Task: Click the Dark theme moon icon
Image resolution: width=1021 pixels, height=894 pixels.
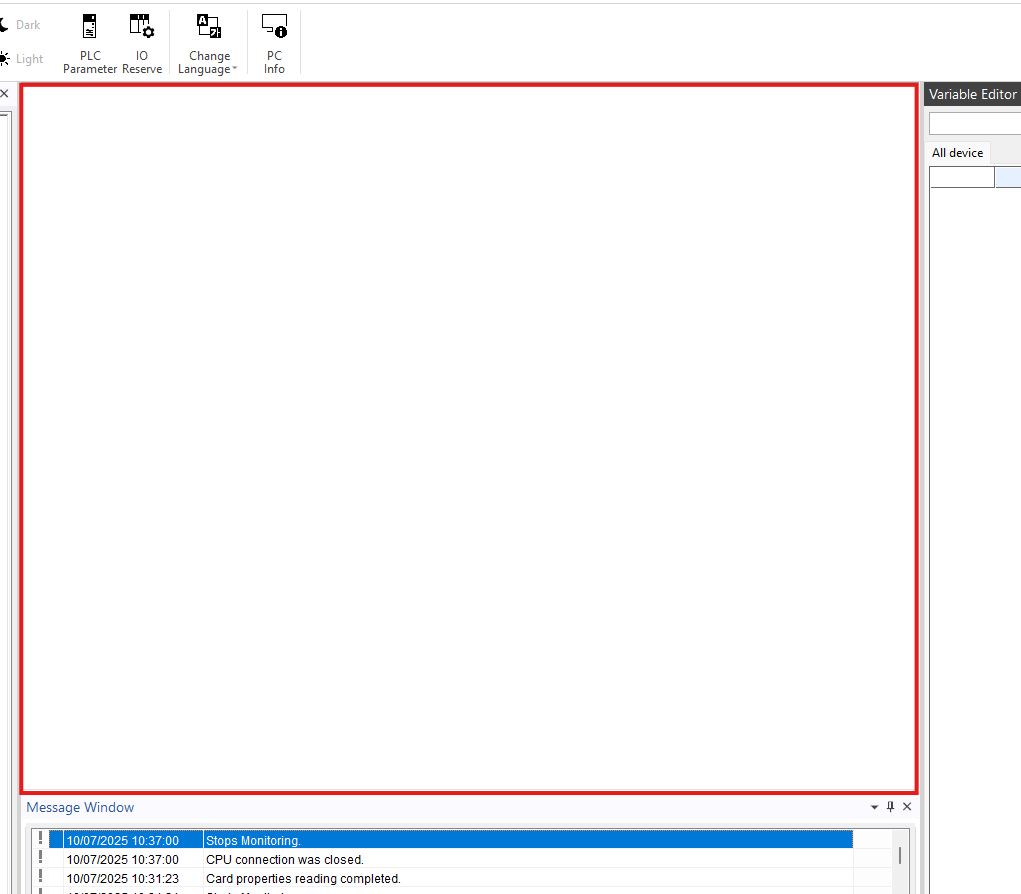Action: click(4, 25)
